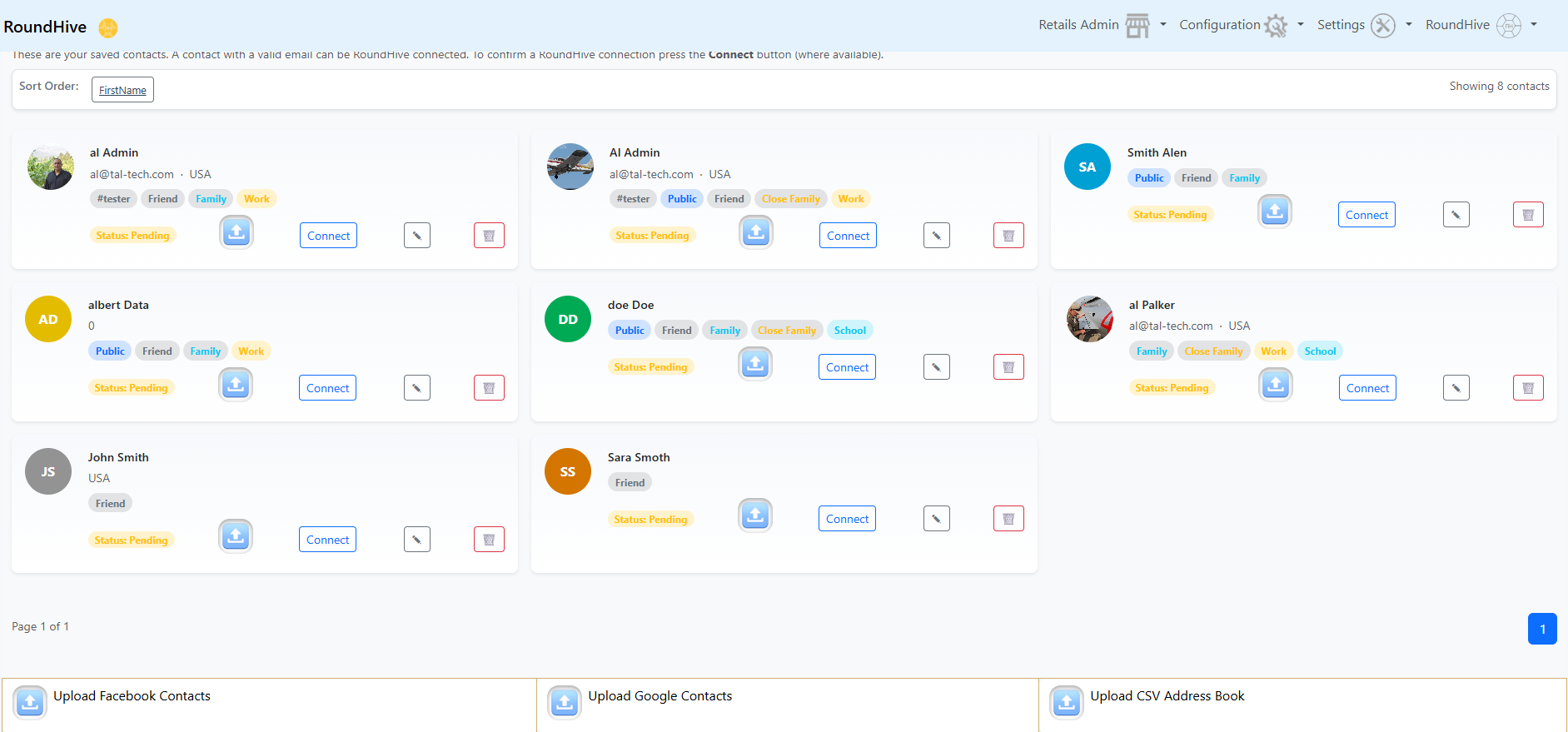Image resolution: width=1568 pixels, height=732 pixels.
Task: Connect with the al Palker contact
Action: pyautogui.click(x=1367, y=388)
